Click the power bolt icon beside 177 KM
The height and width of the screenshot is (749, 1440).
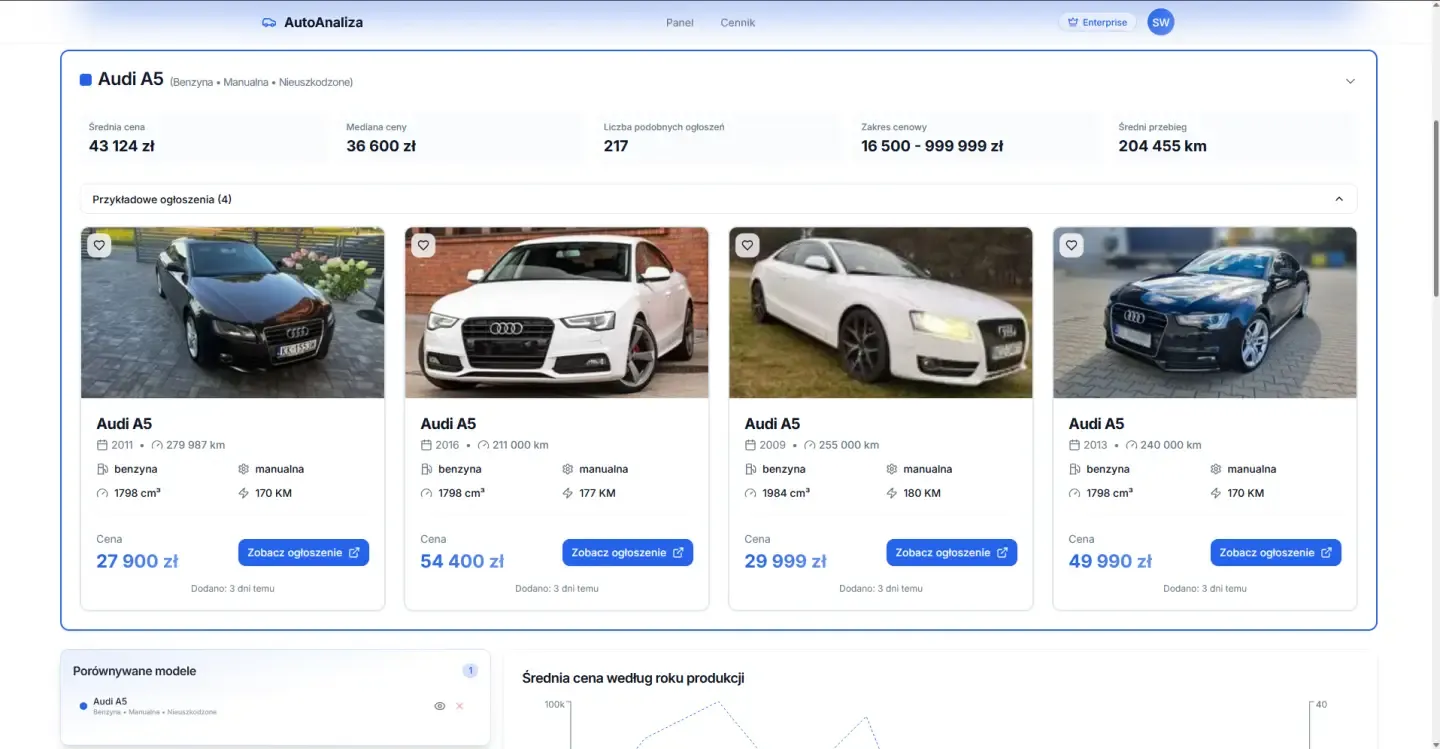[x=567, y=493]
